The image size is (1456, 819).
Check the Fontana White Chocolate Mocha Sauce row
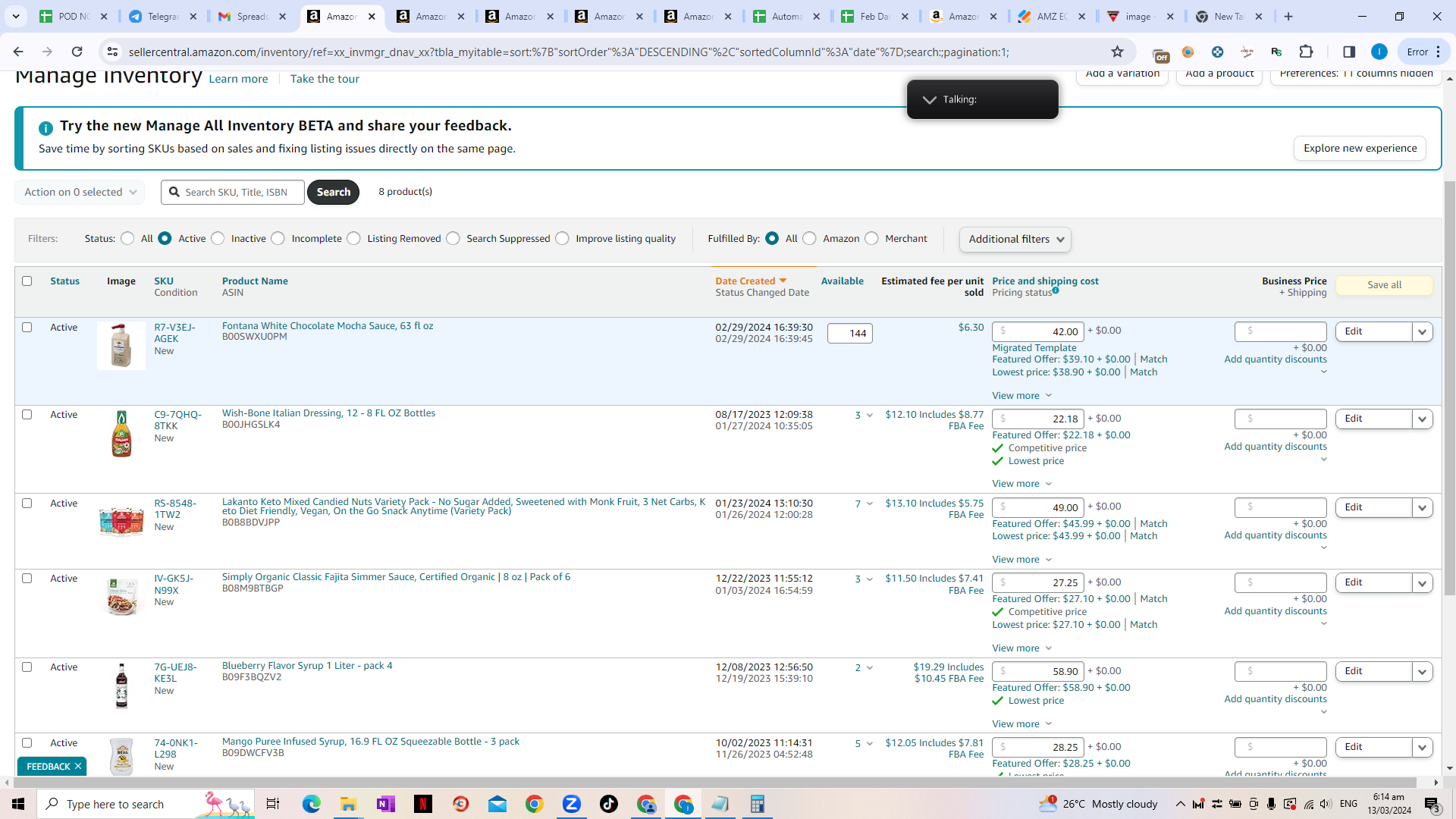tap(27, 327)
